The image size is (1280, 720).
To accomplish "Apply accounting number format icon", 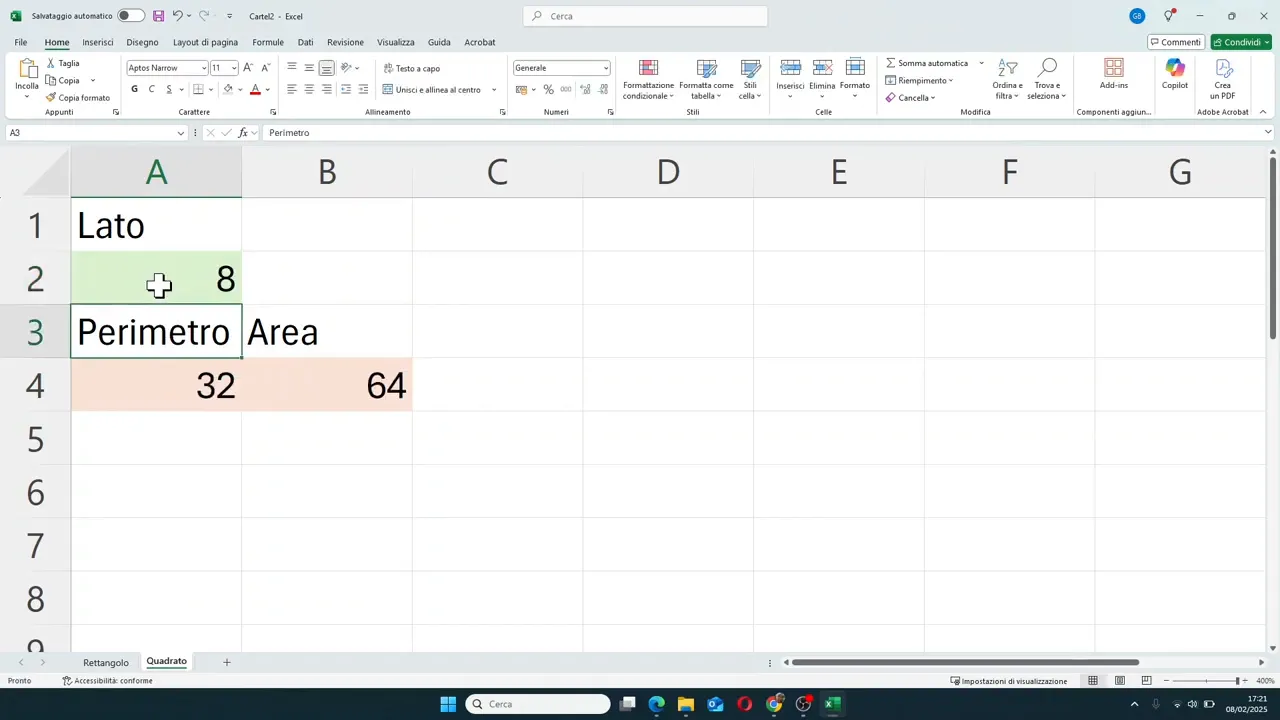I will (521, 89).
